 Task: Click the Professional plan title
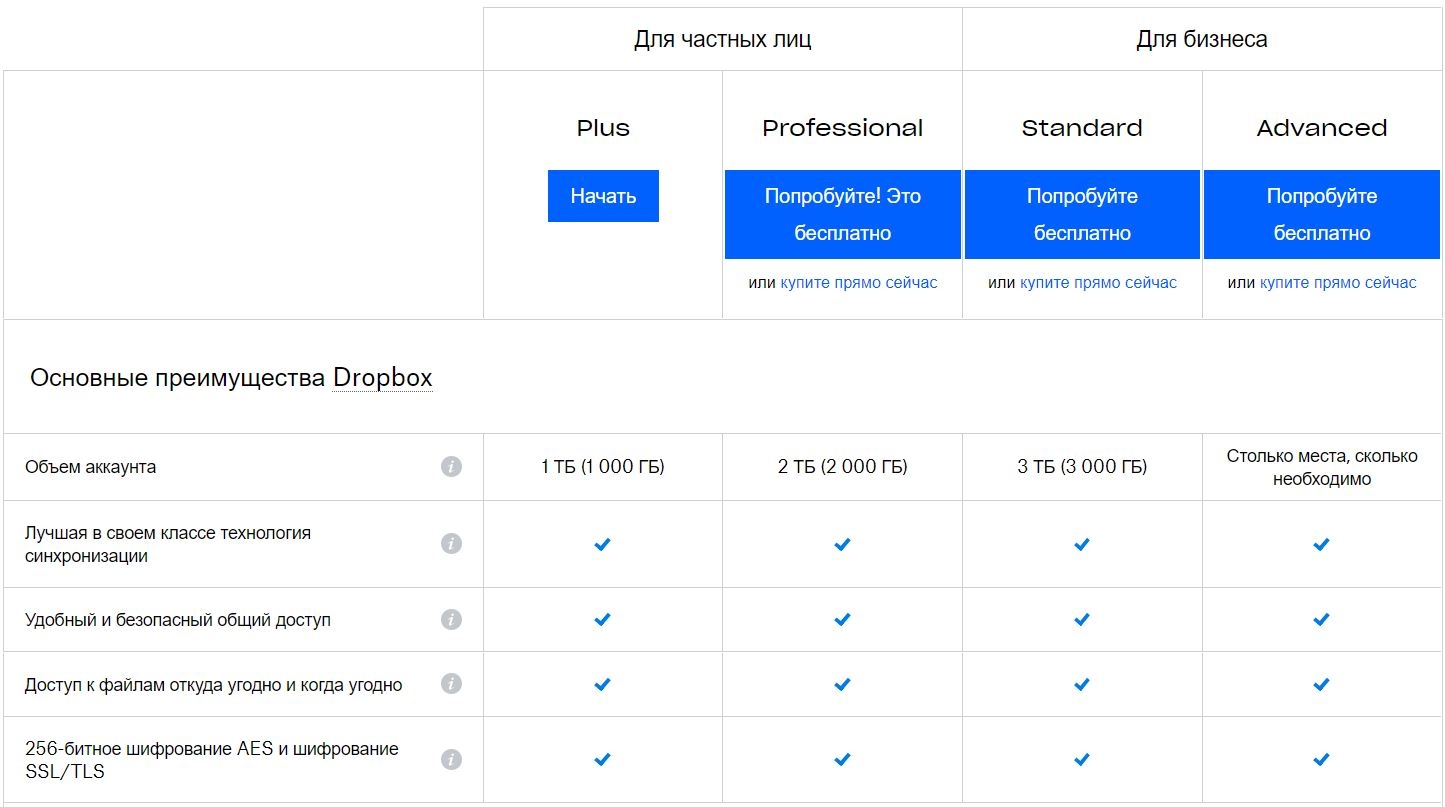[x=843, y=128]
